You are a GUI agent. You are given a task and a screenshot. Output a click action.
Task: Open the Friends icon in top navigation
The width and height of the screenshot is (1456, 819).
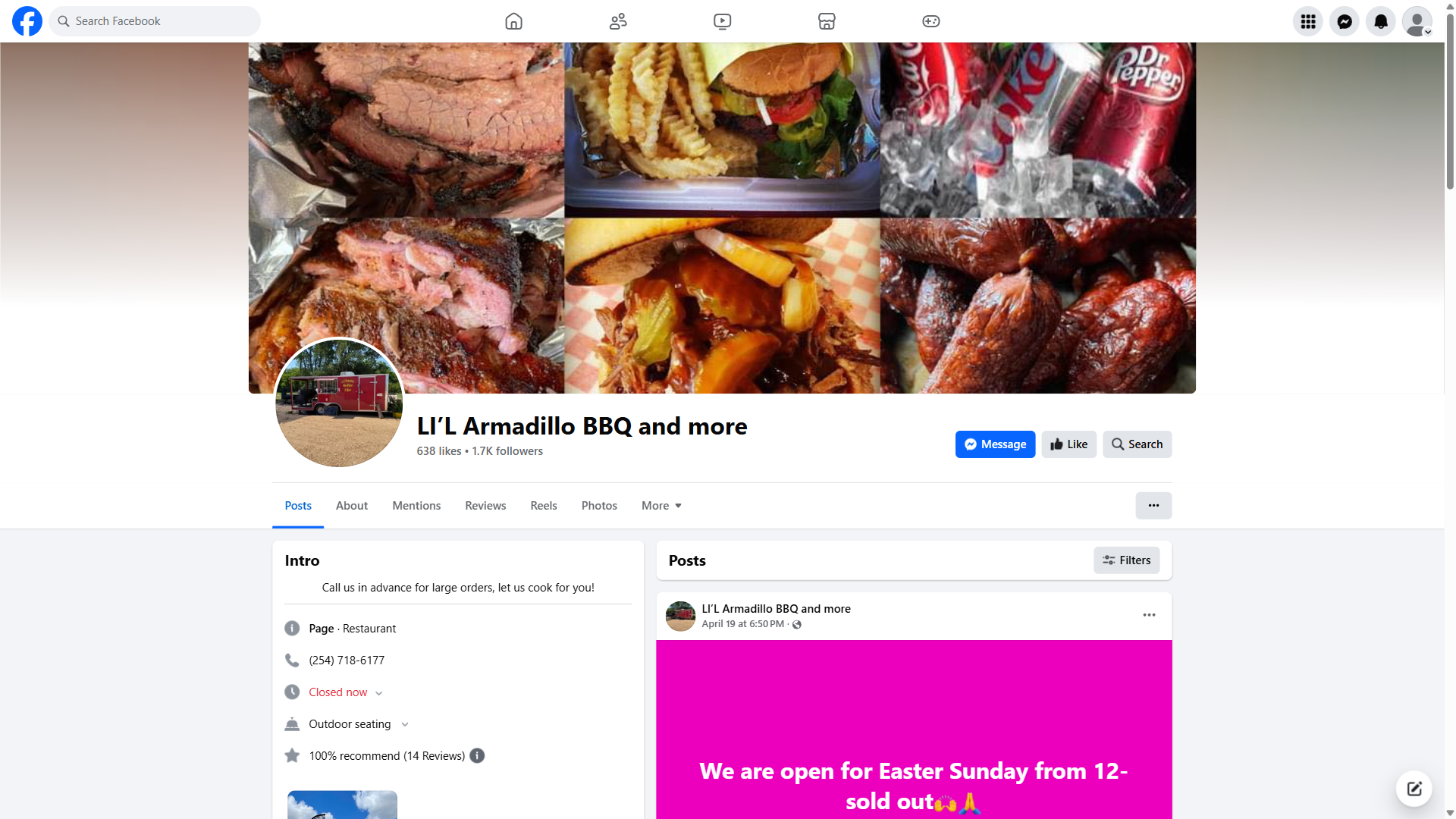(618, 21)
